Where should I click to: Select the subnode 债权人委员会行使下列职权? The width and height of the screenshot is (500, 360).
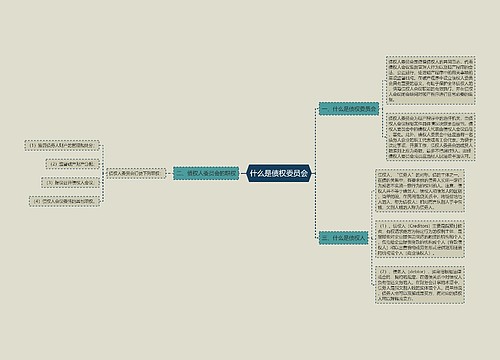tap(136, 173)
